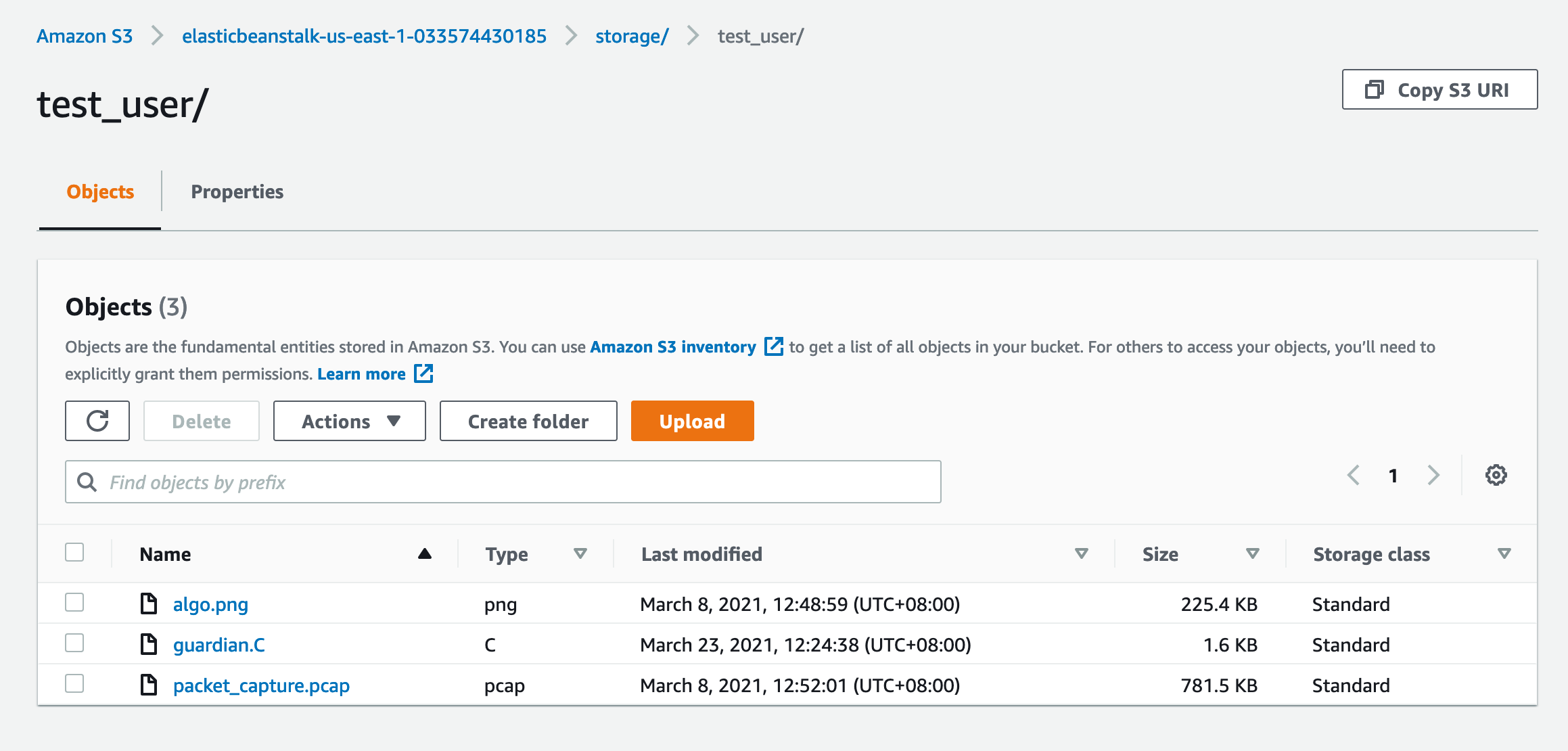
Task: Click Copy S3 URI button
Action: [x=1439, y=89]
